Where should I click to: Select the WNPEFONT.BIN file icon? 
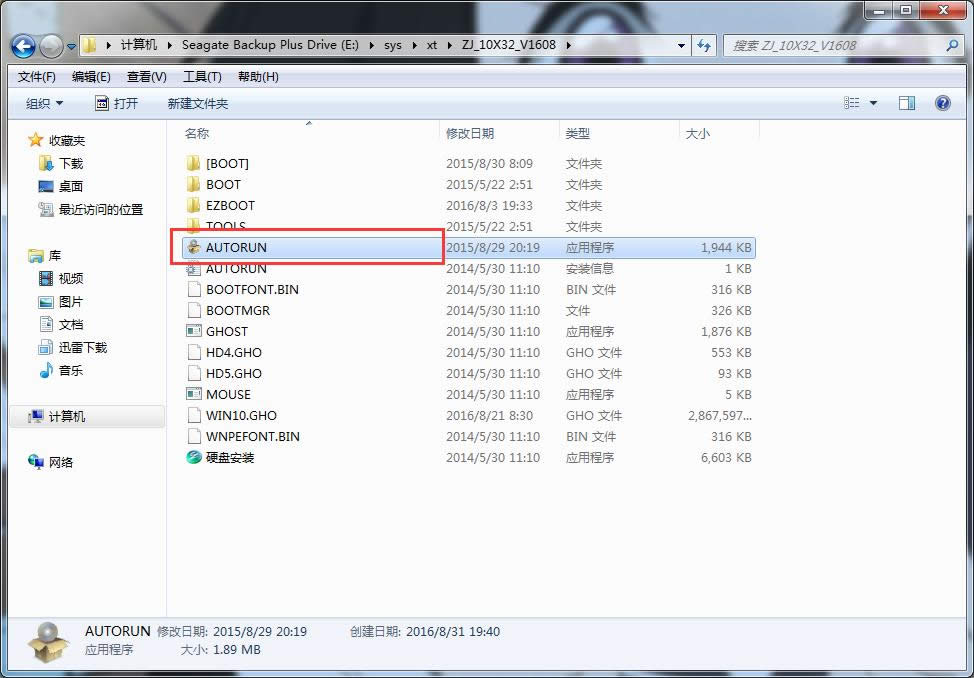pyautogui.click(x=194, y=436)
